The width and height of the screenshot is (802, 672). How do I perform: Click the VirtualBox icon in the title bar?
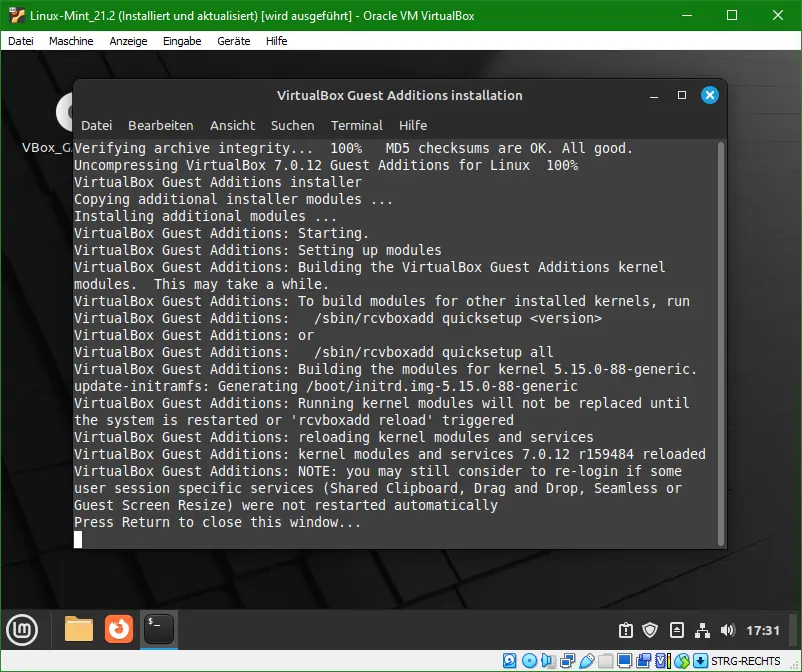coord(17,15)
